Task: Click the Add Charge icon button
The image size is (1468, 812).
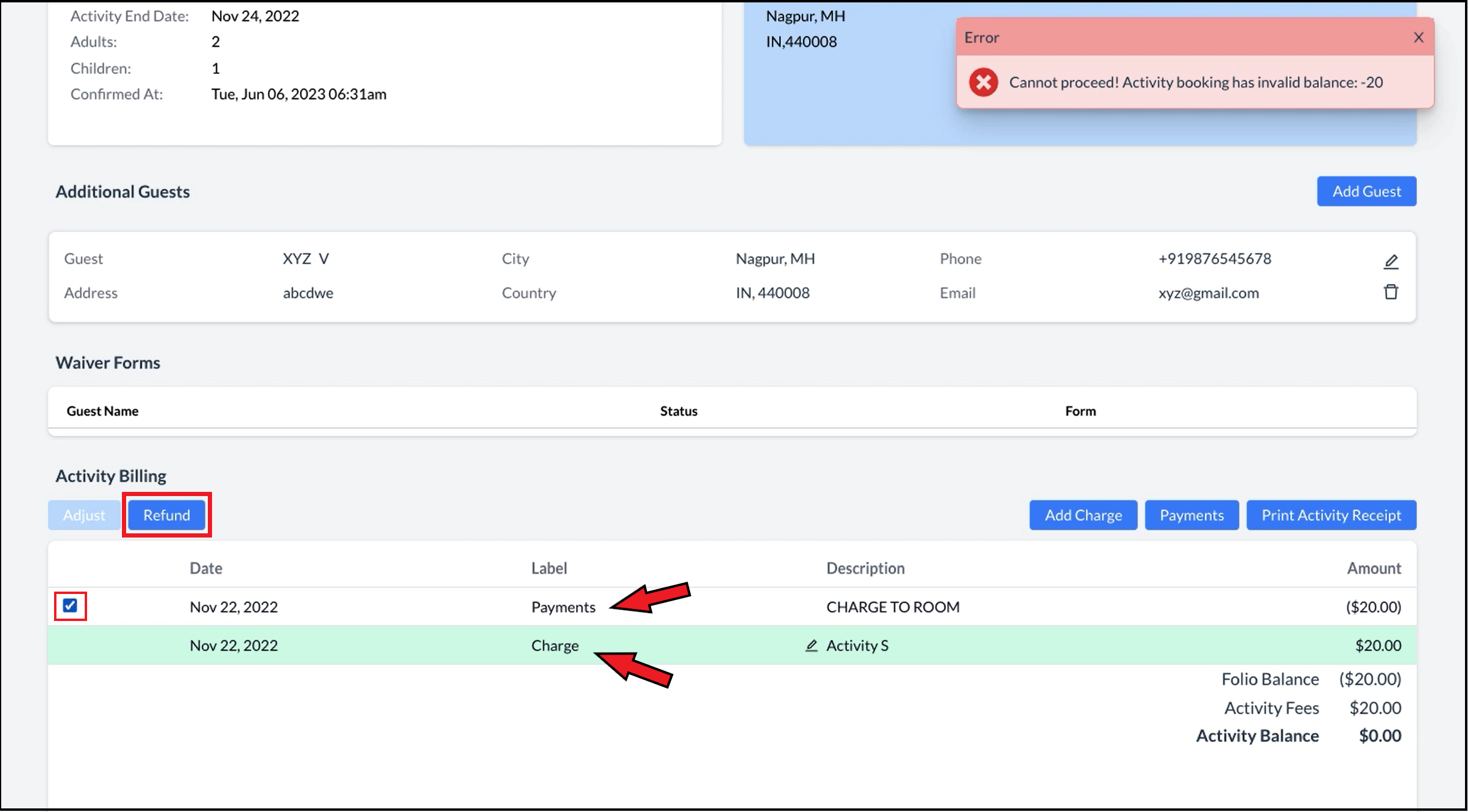Action: click(x=1083, y=514)
